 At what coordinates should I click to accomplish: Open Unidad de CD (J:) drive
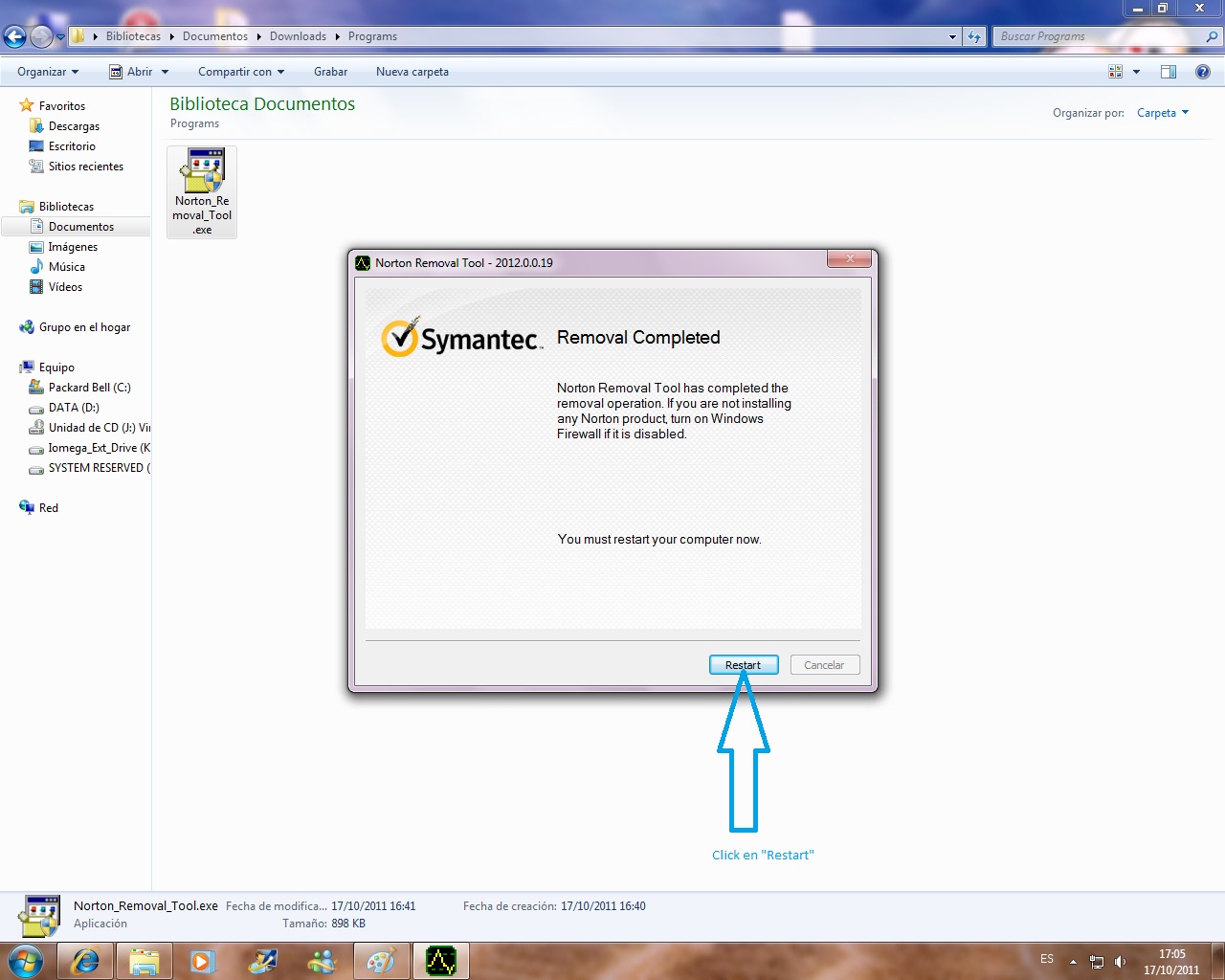click(x=99, y=428)
